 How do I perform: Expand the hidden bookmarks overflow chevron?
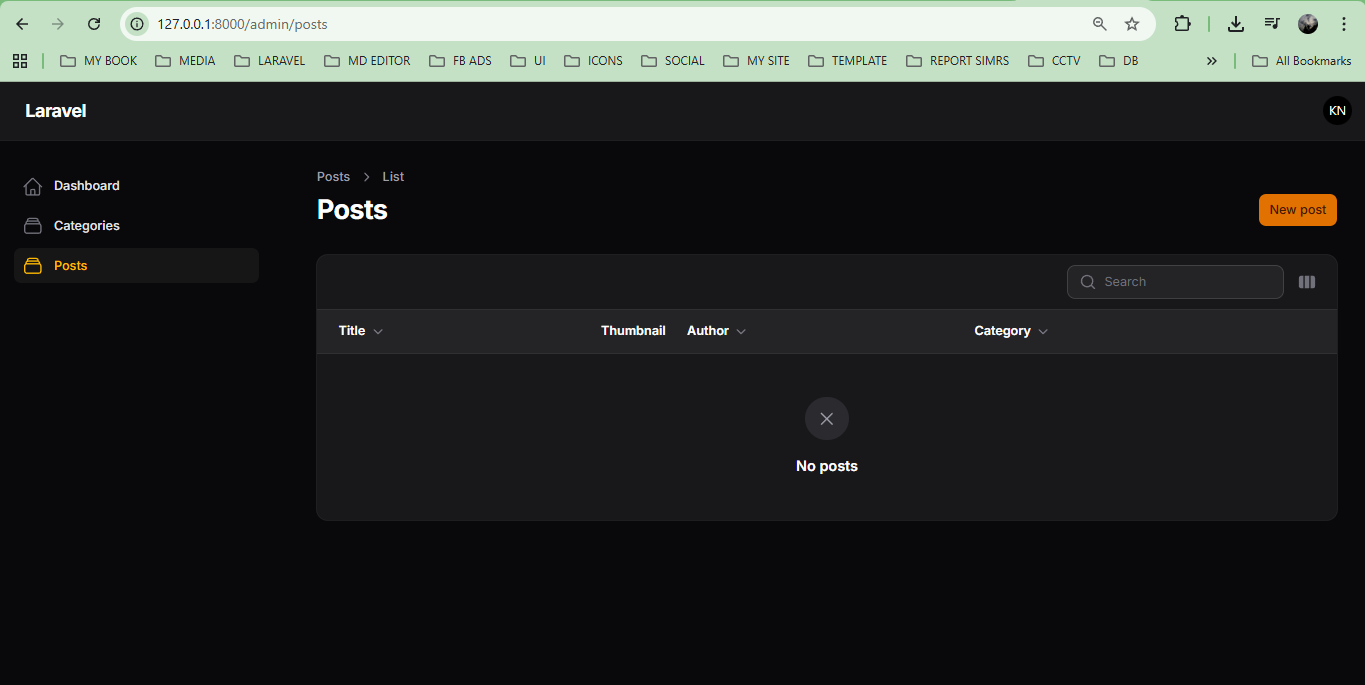(1211, 61)
